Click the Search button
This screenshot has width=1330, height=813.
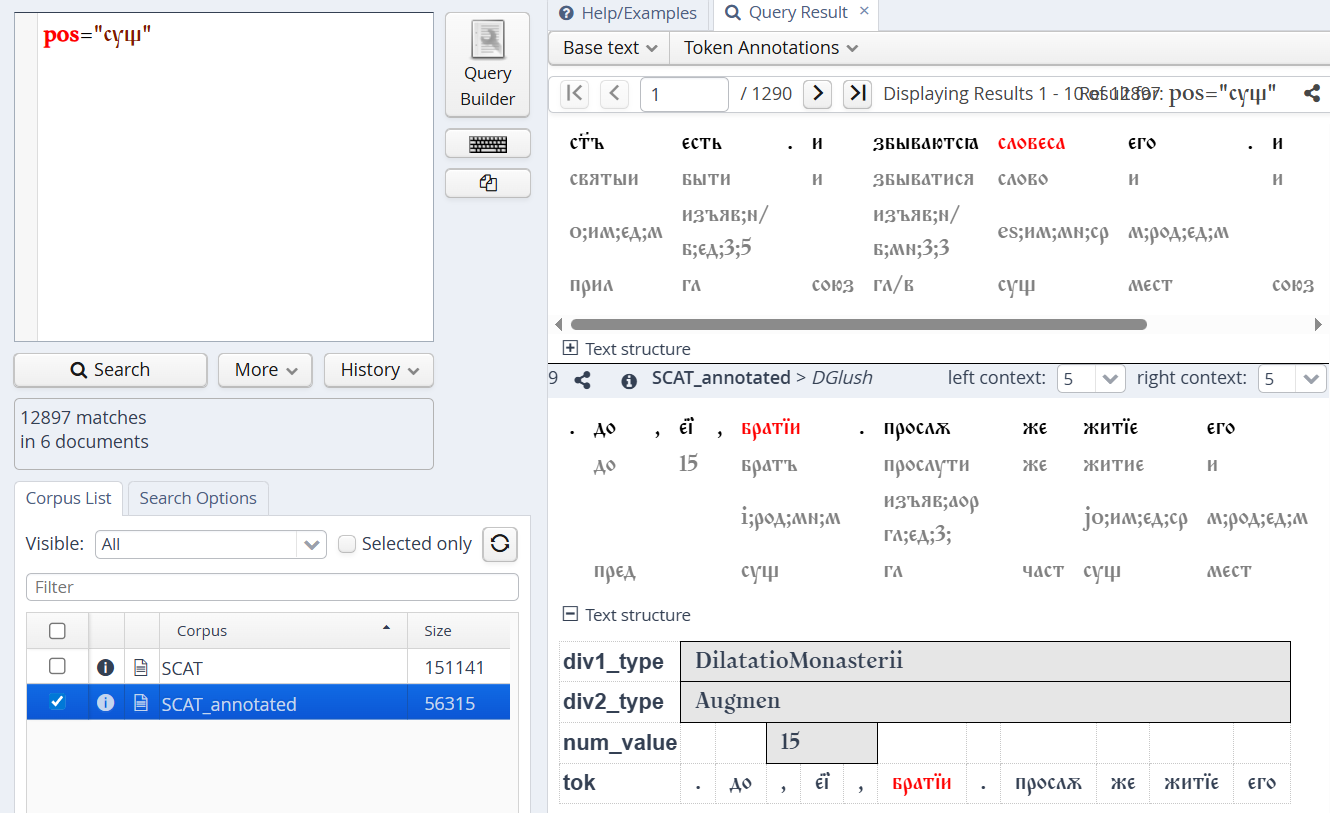(110, 370)
